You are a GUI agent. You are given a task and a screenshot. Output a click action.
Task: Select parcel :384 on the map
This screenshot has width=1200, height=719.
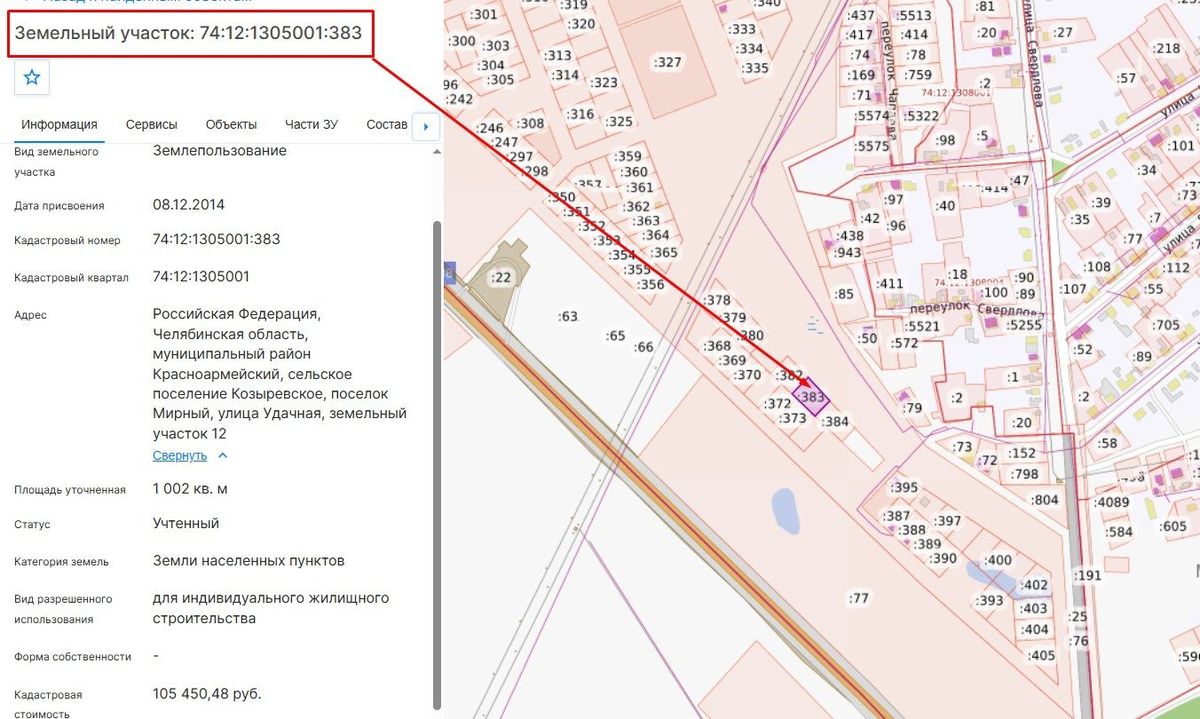click(835, 421)
